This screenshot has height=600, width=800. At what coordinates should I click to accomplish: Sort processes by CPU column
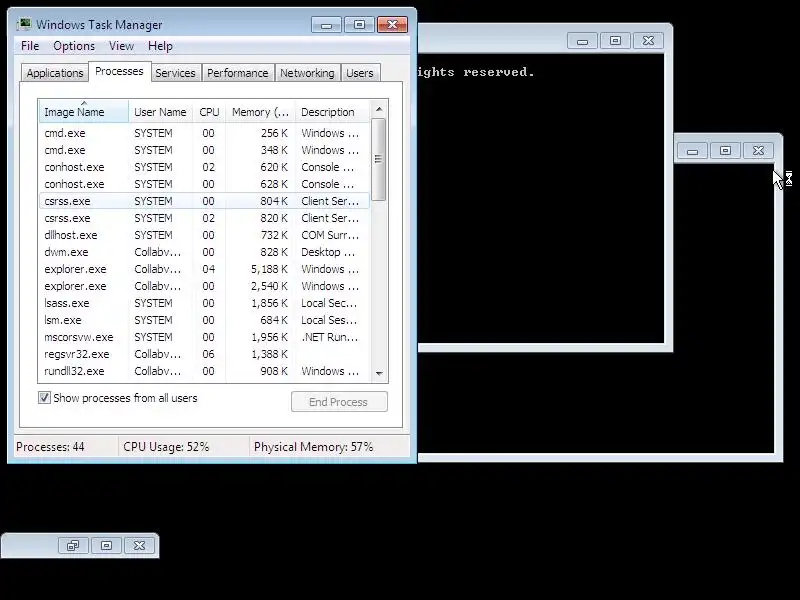[209, 112]
